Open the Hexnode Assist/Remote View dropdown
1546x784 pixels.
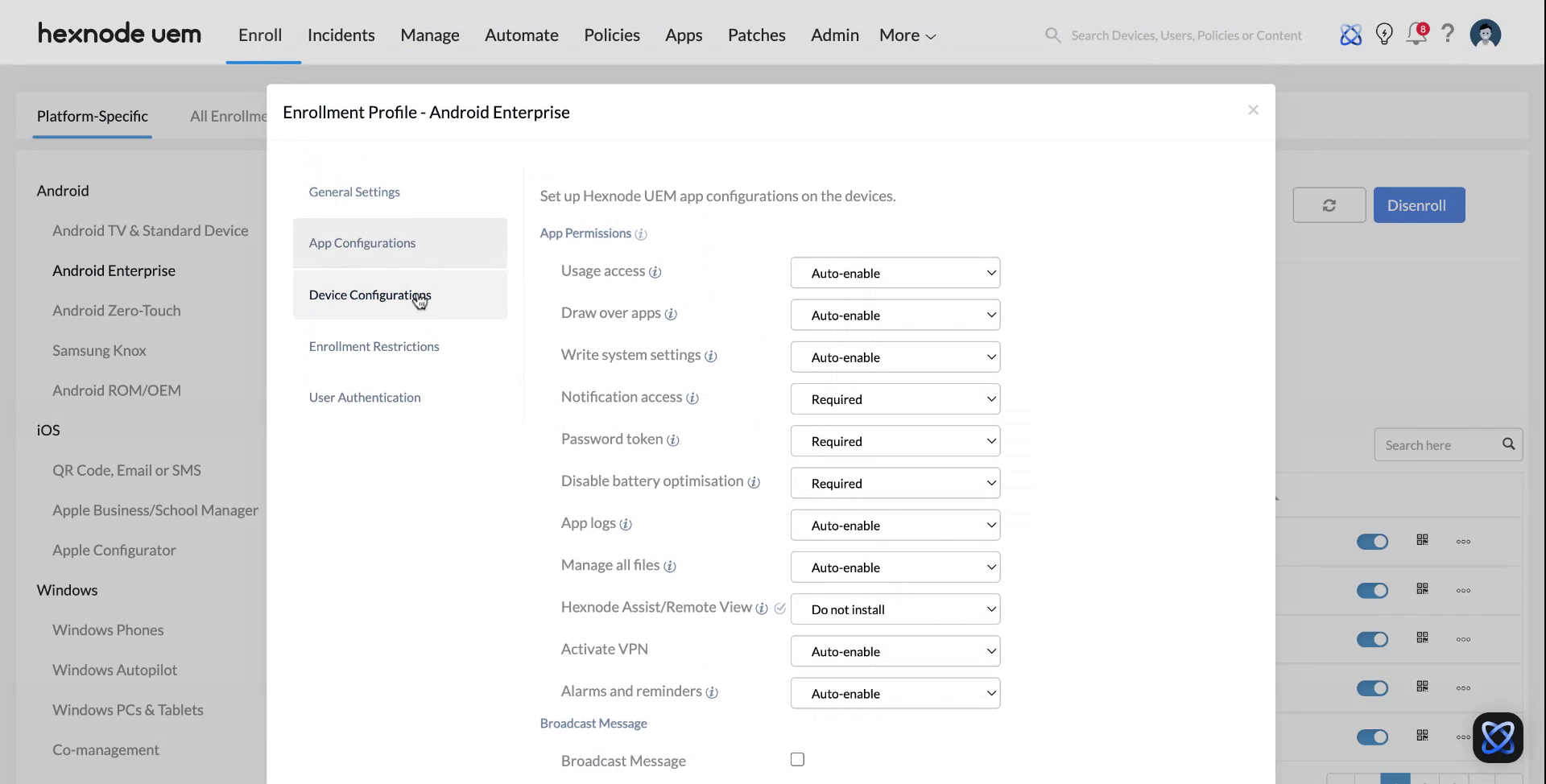click(x=895, y=609)
